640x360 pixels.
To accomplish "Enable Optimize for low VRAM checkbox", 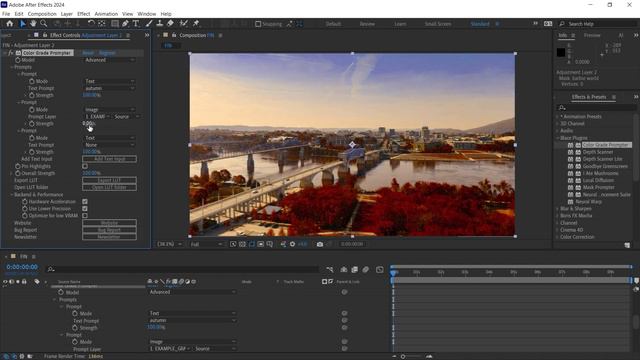I will click(x=85, y=216).
